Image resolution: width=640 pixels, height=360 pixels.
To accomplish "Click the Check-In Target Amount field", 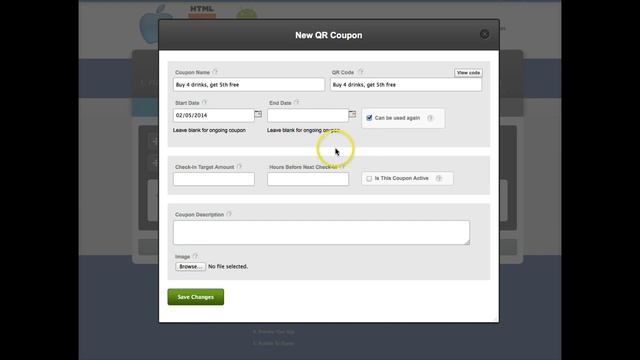I will click(x=213, y=179).
